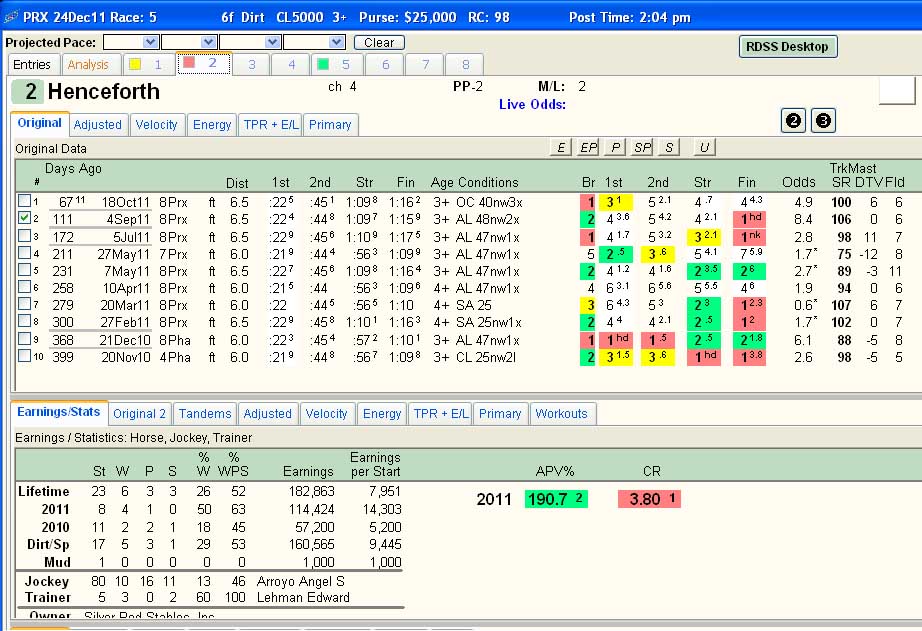Open the Original 2 tab
This screenshot has height=631, width=922.
click(140, 413)
